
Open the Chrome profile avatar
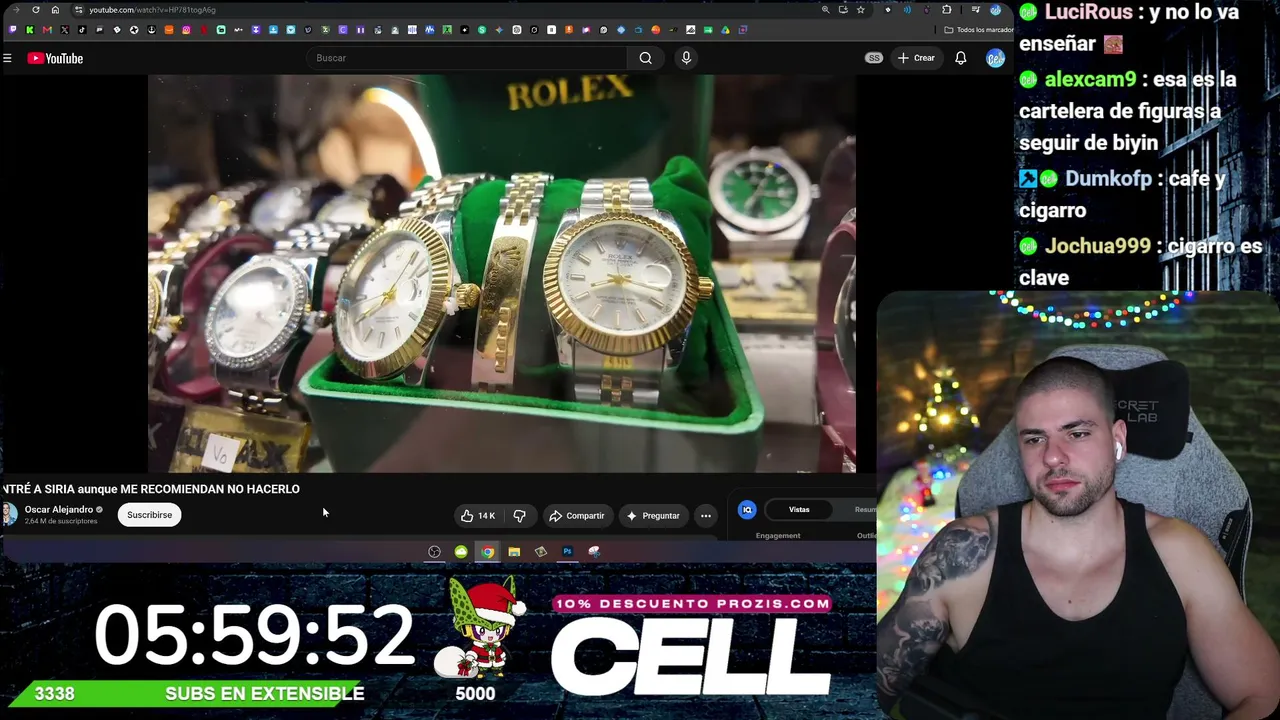(995, 10)
